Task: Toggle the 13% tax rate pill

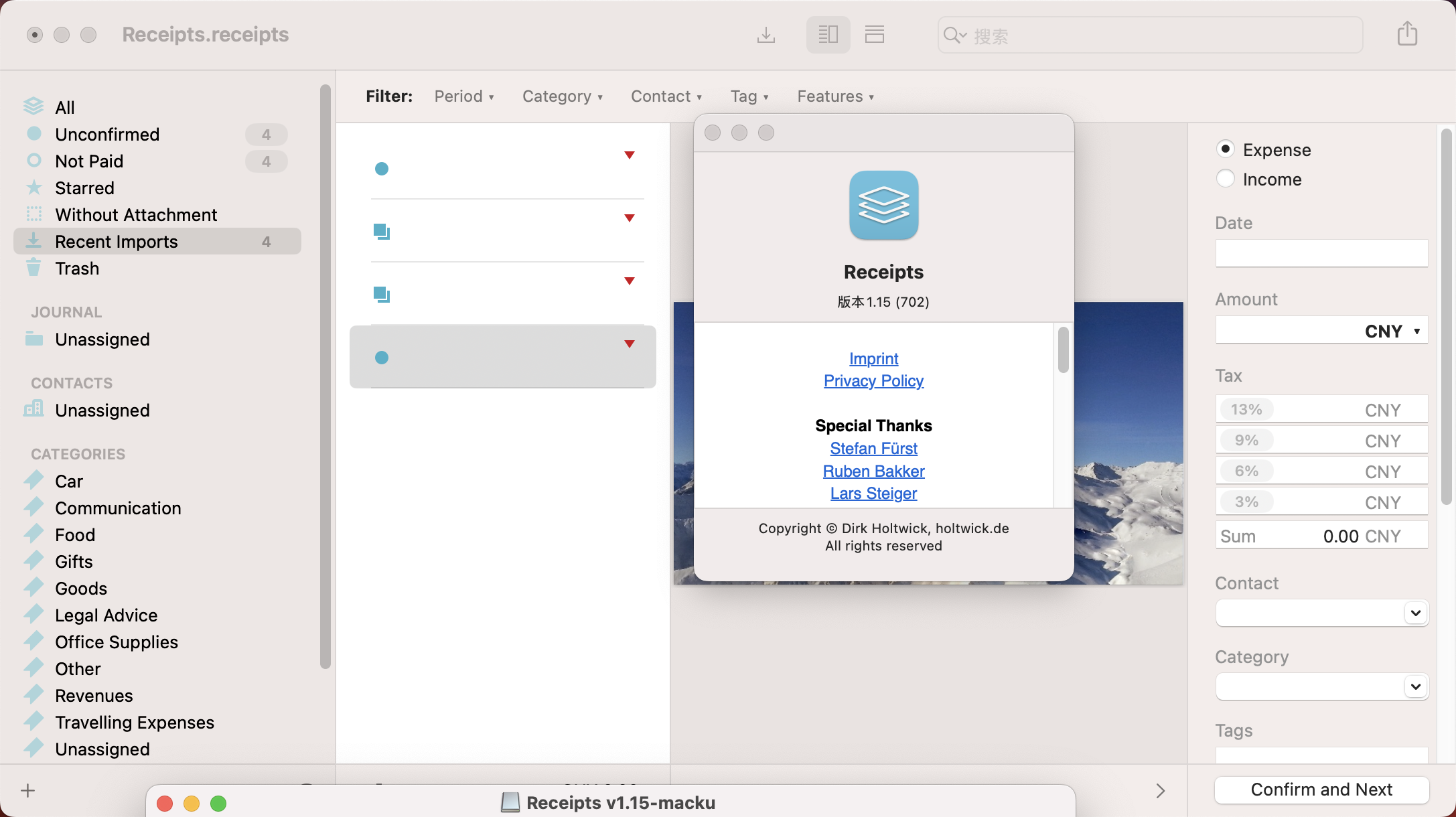Action: [x=1246, y=409]
